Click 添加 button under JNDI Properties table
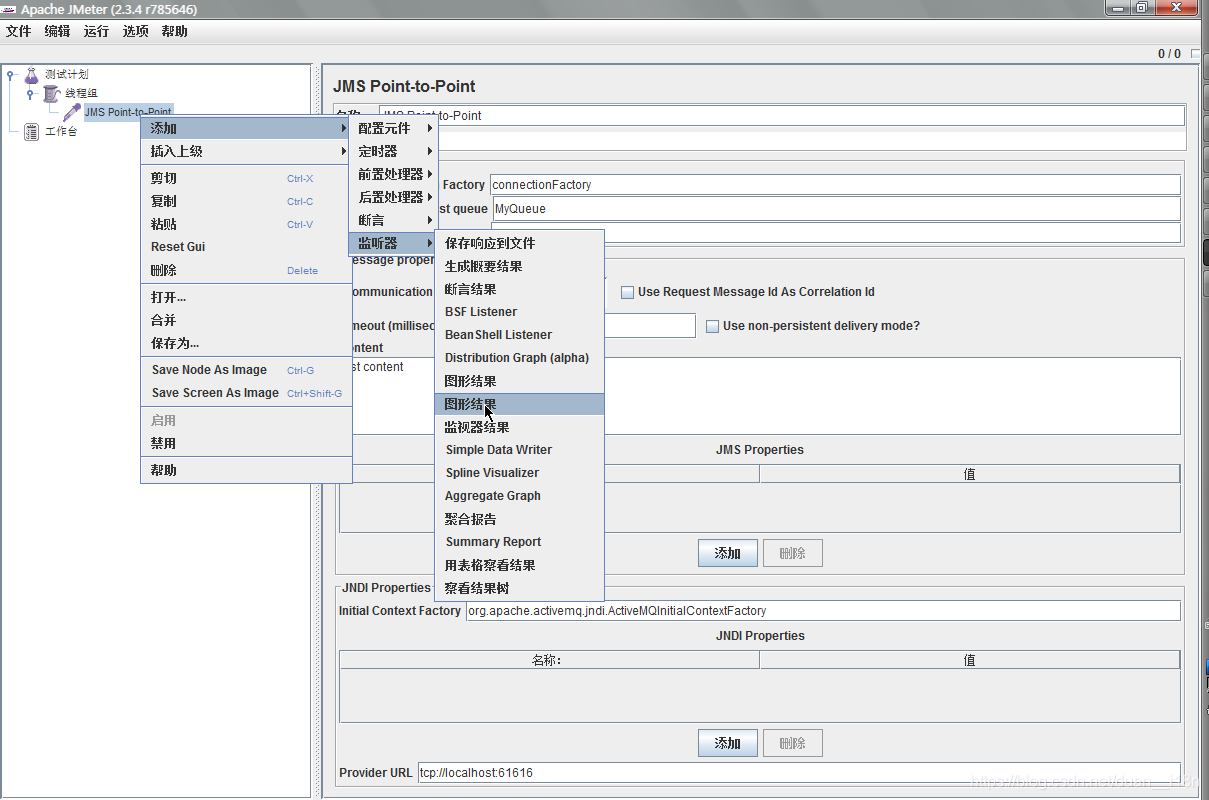The image size is (1209, 800). coord(728,743)
